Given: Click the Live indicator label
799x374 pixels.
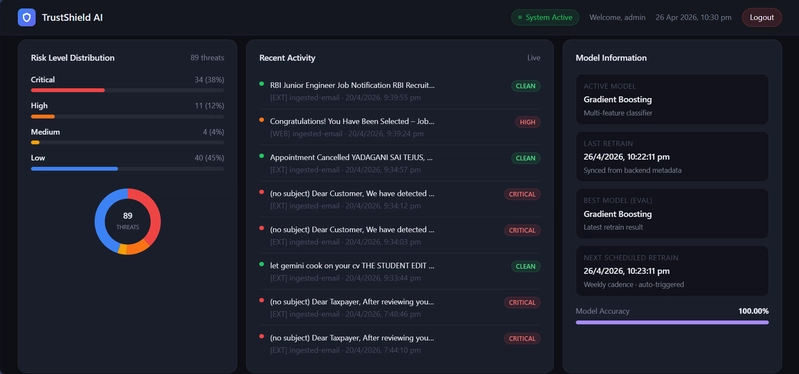Looking at the screenshot, I should pyautogui.click(x=534, y=58).
